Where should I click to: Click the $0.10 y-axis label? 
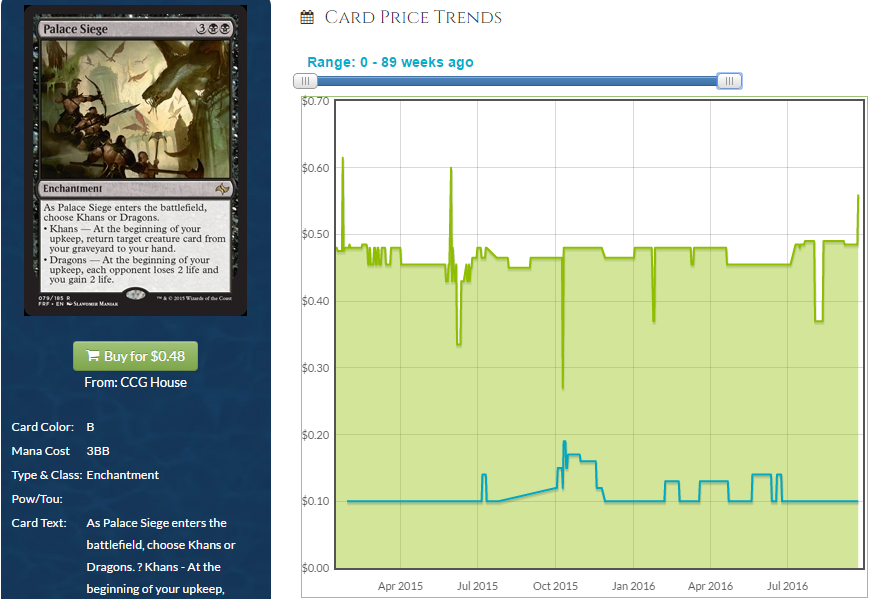[315, 501]
